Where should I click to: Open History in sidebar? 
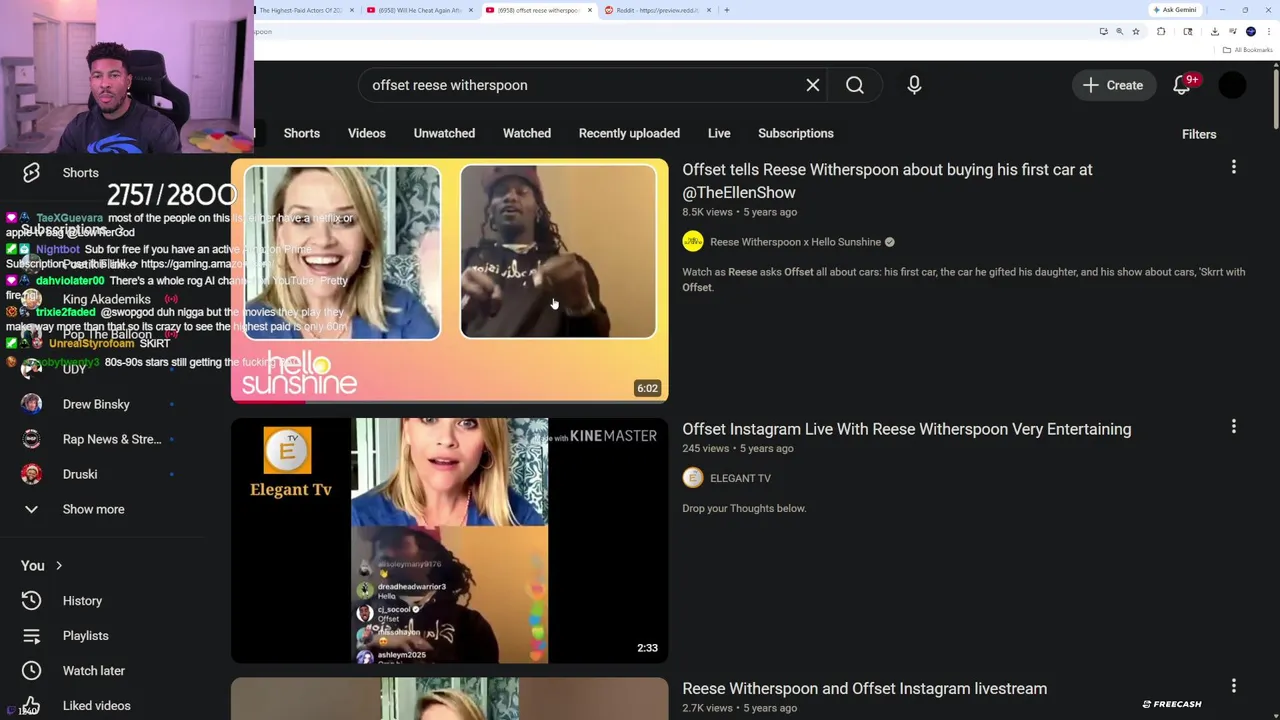82,601
